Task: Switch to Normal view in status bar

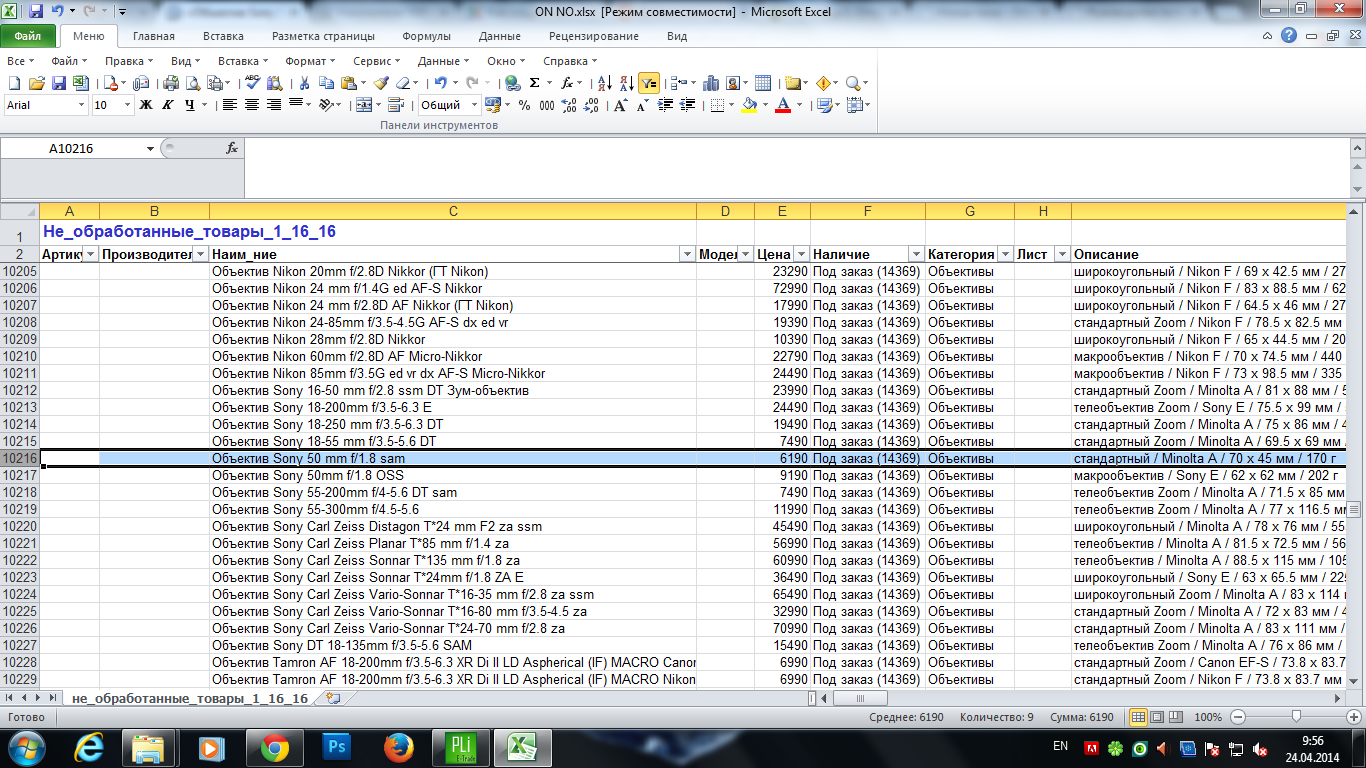Action: click(x=1138, y=717)
